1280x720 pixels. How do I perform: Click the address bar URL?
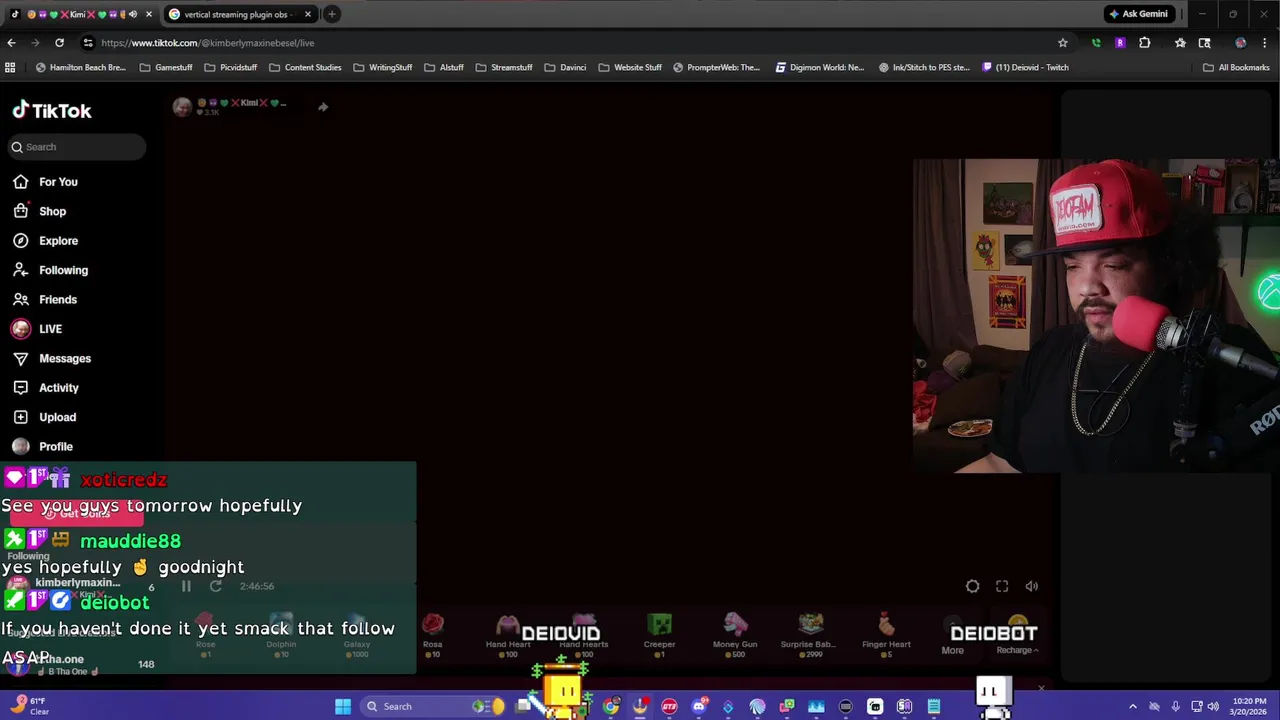(x=207, y=43)
